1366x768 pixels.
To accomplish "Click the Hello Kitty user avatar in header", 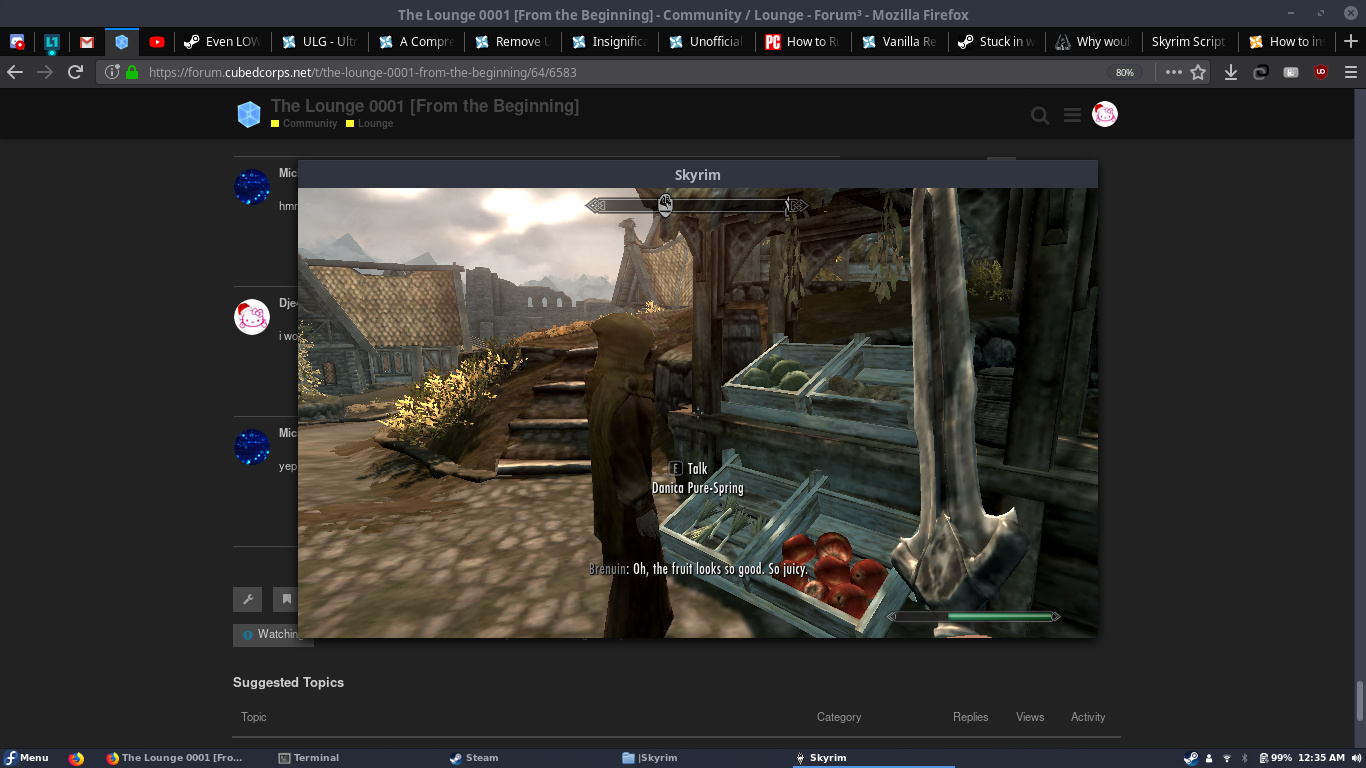I will 1104,114.
